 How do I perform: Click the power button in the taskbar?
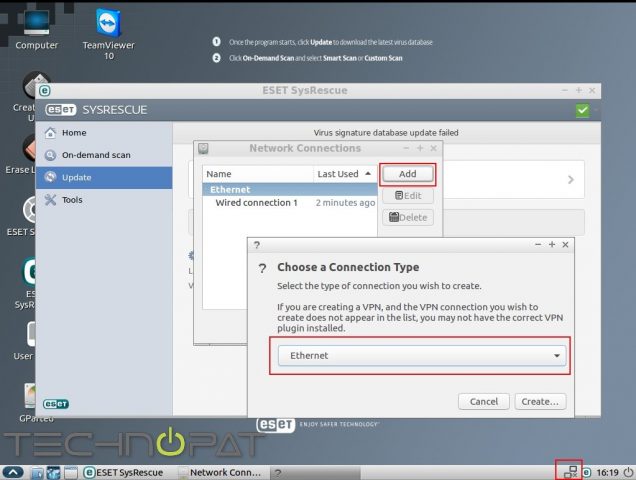(628, 472)
